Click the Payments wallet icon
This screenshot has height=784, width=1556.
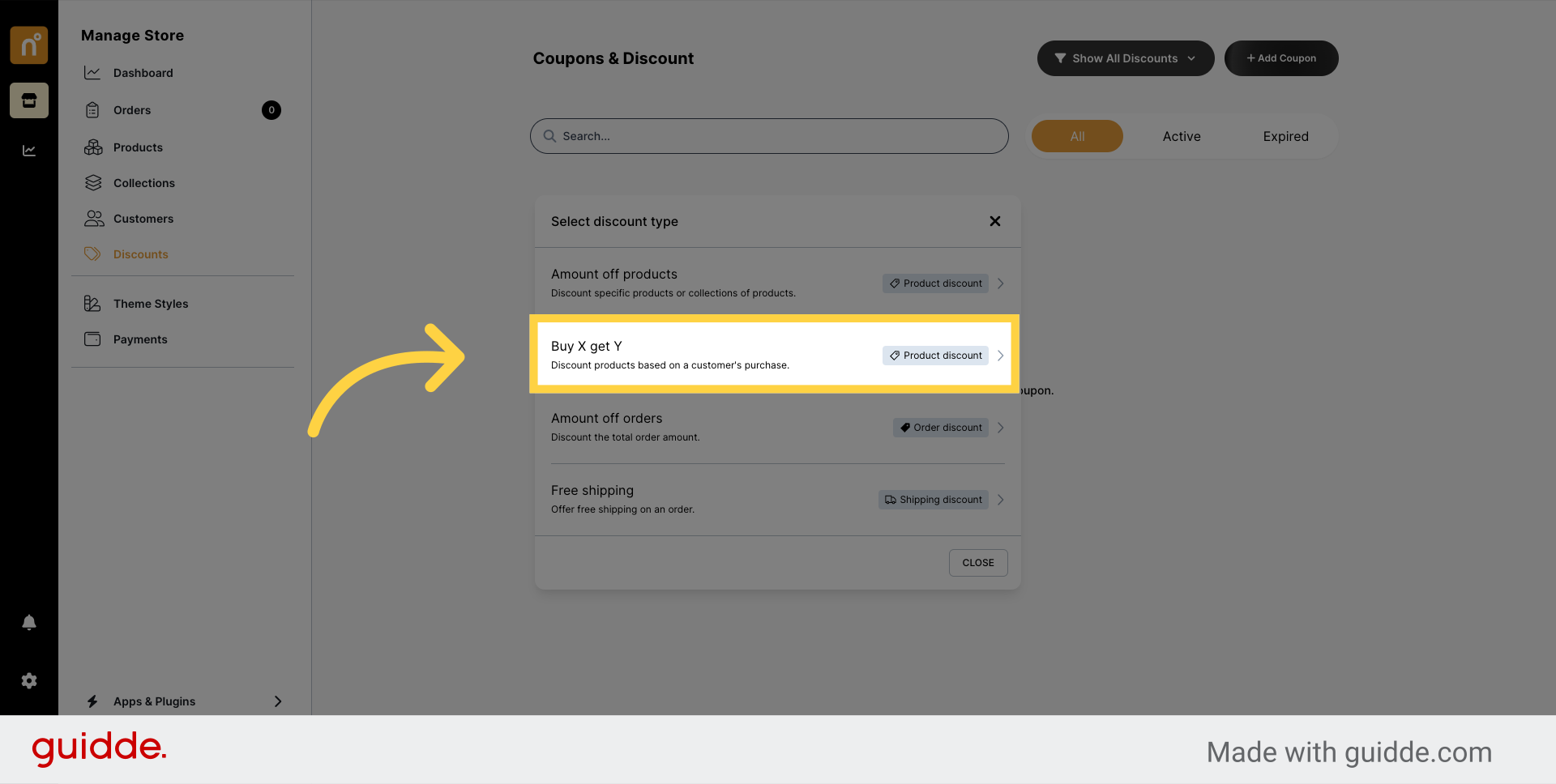[93, 339]
